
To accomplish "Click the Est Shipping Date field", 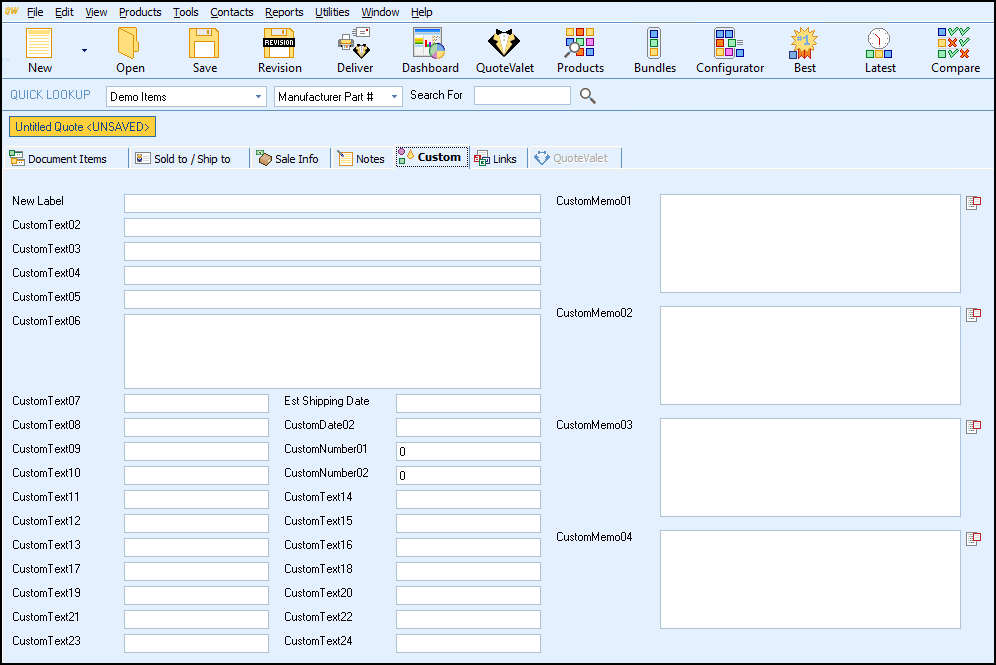I will [x=467, y=403].
